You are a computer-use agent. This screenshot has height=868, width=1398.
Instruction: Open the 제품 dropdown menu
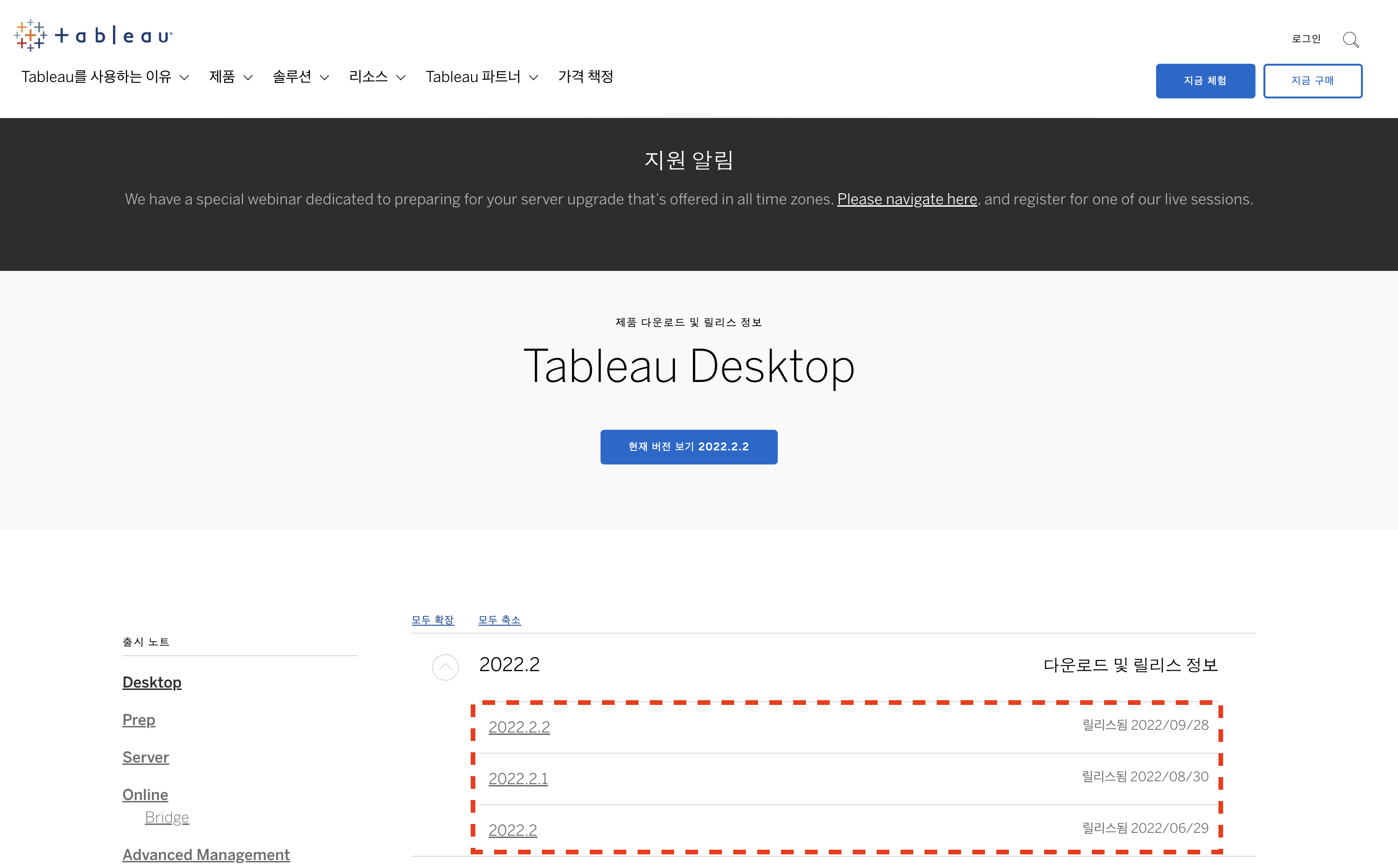(x=230, y=77)
